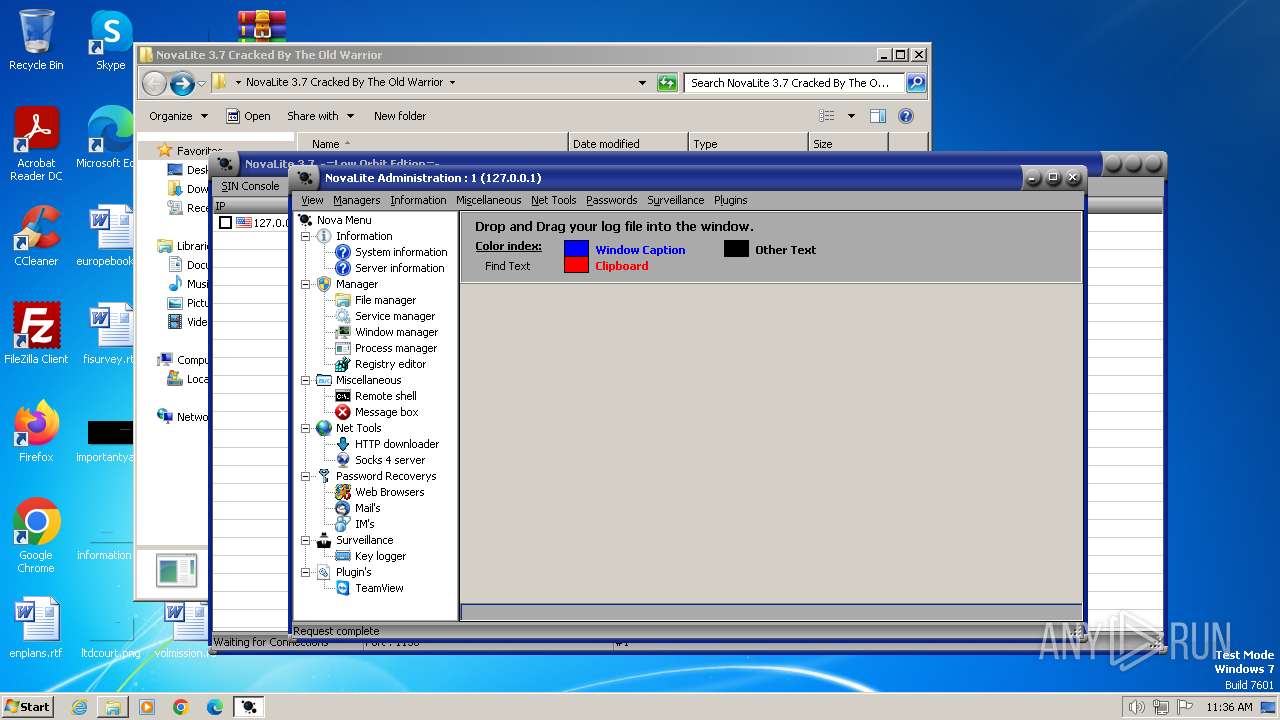Collapse the Information tree node
Viewport: 1280px width, 720px height.
coord(306,236)
